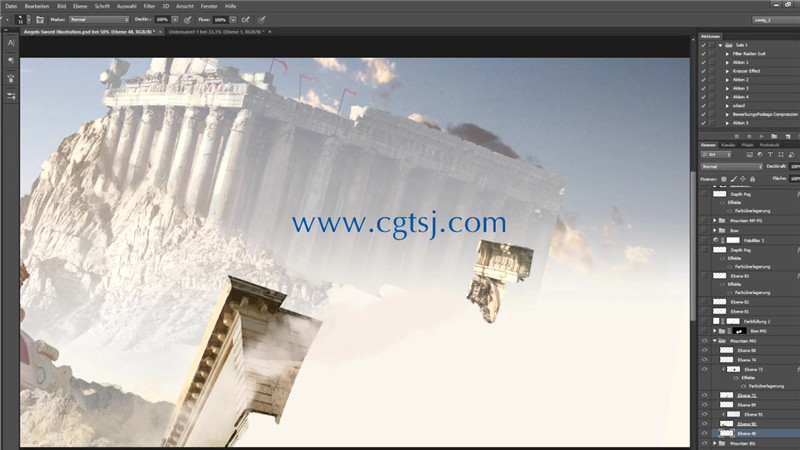Open the Character panel icon in left dock
800x450 pixels.
tap(11, 43)
